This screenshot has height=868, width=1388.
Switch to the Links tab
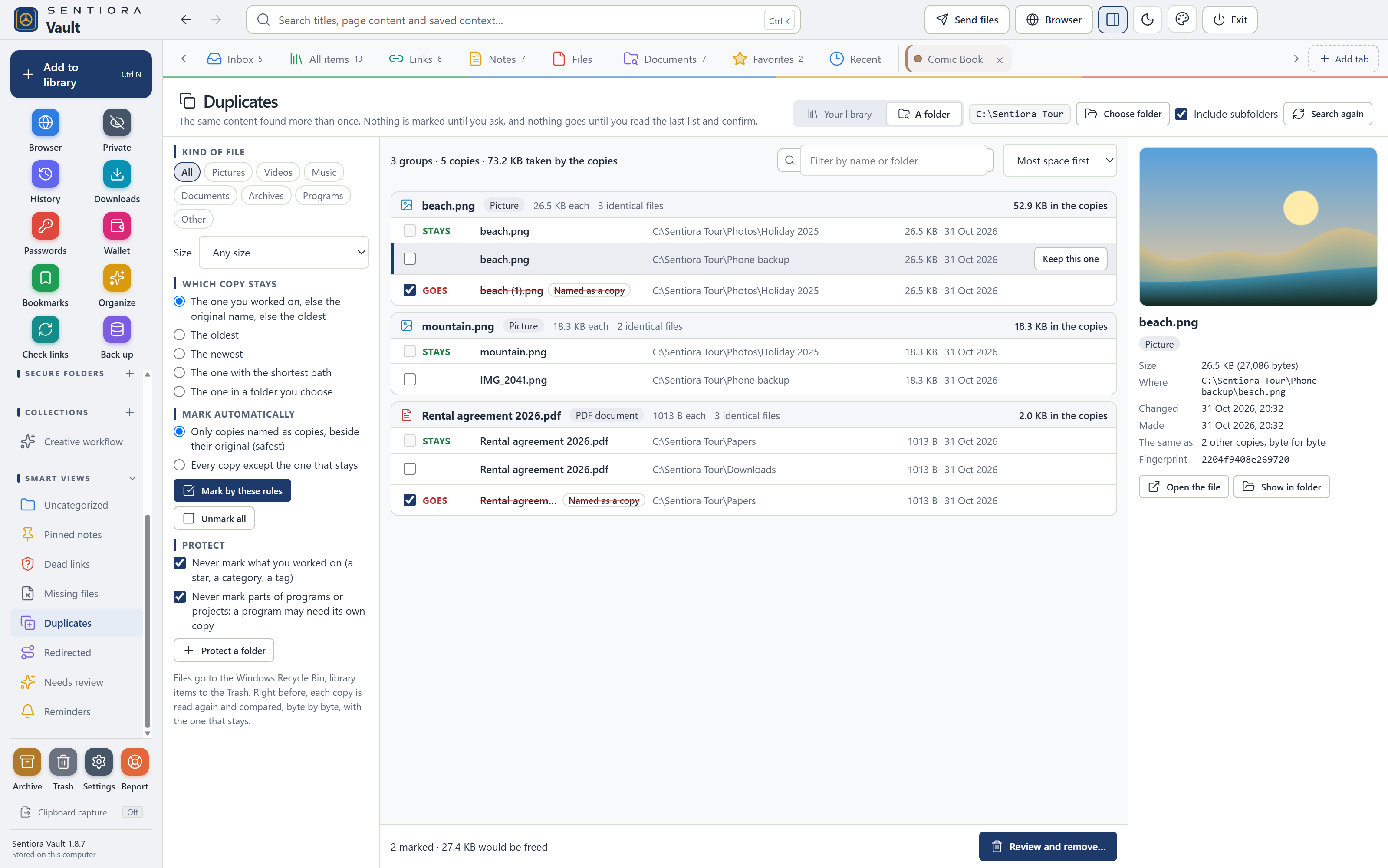416,59
